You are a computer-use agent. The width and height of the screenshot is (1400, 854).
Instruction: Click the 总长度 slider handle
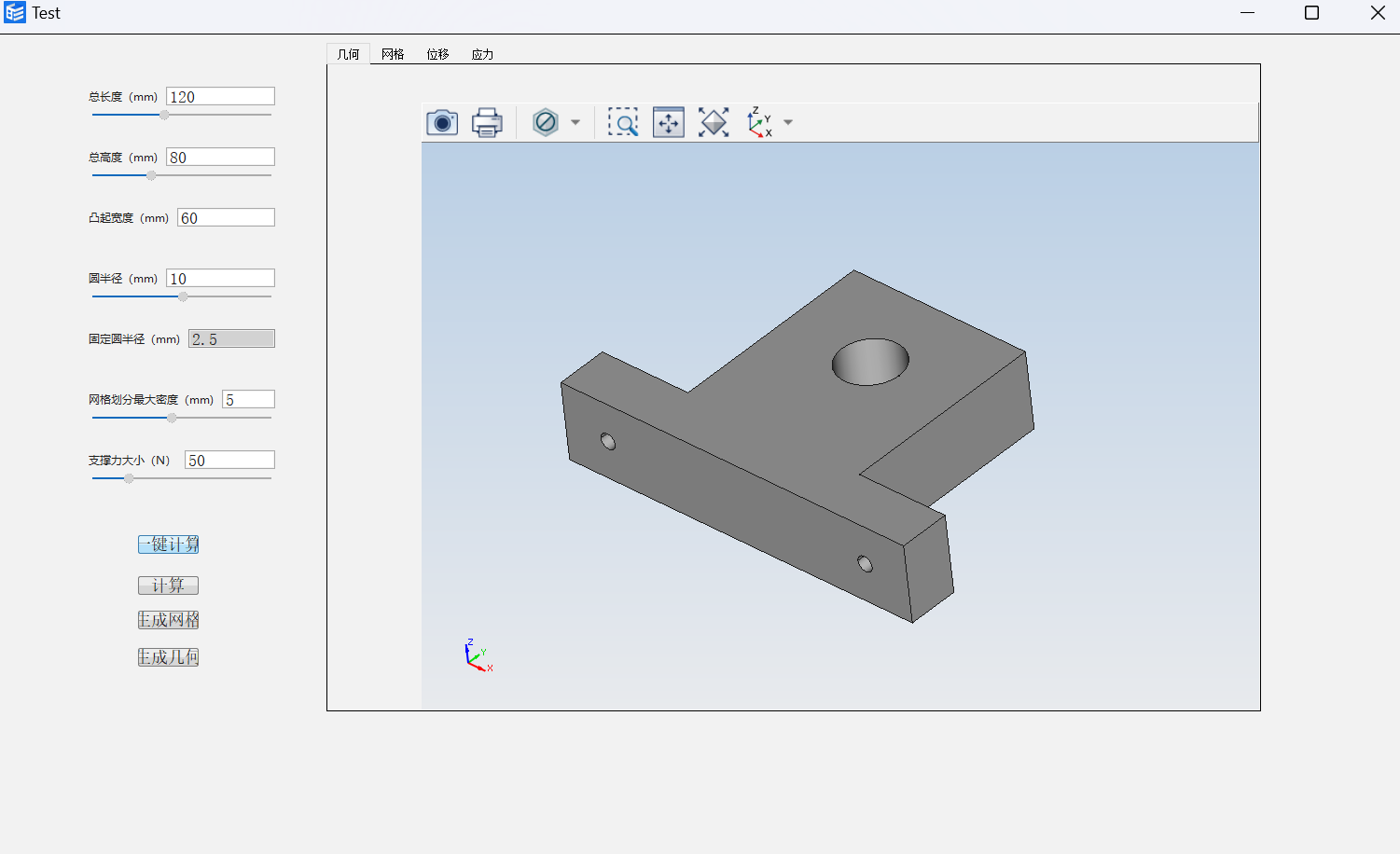point(164,115)
